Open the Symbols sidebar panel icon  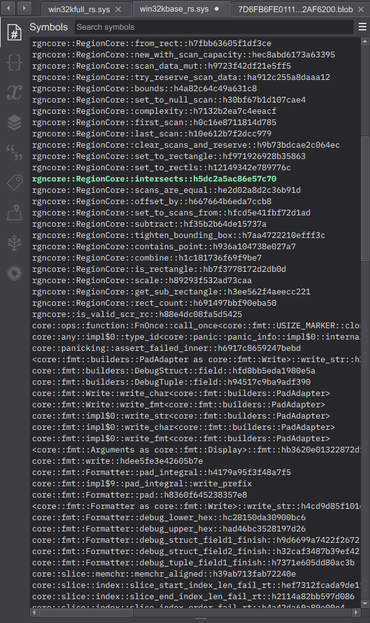[x=14, y=33]
